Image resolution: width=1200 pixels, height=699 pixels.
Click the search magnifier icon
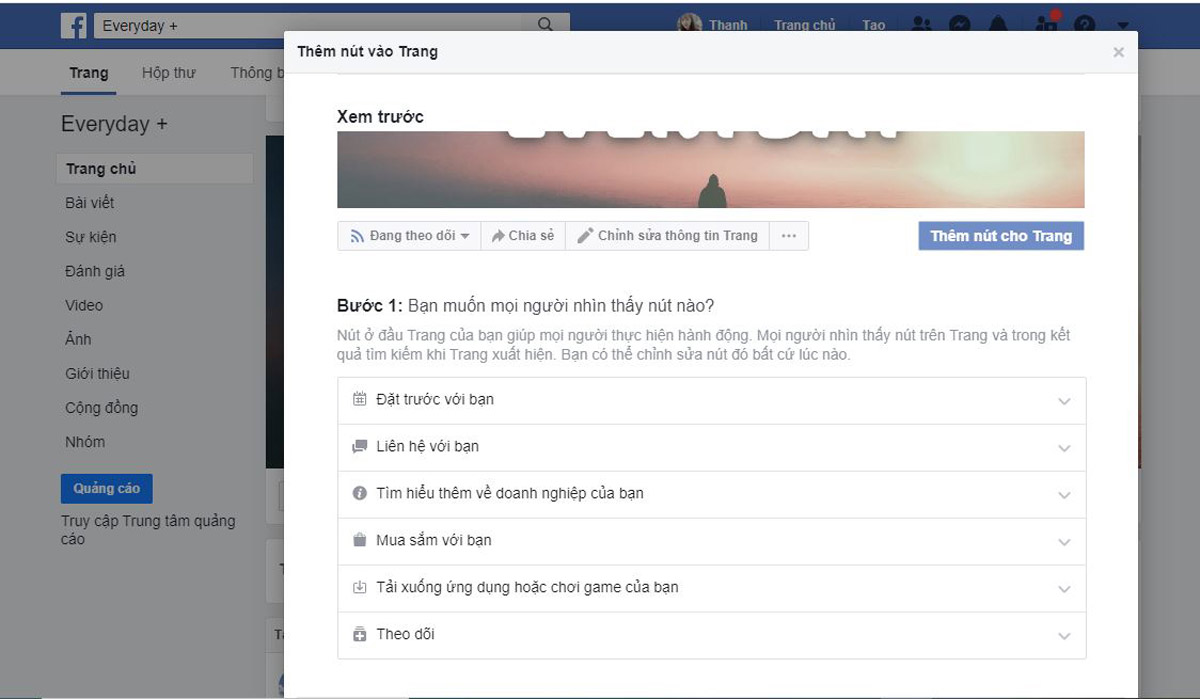545,25
